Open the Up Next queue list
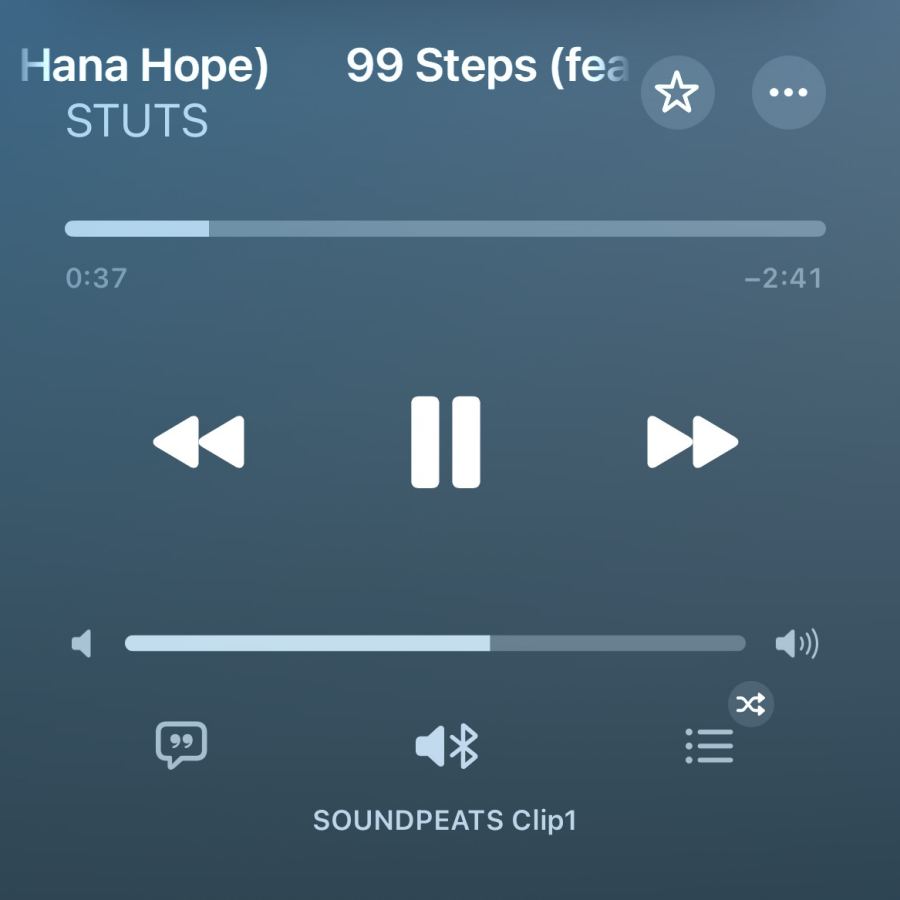Viewport: 900px width, 900px height. [x=709, y=746]
